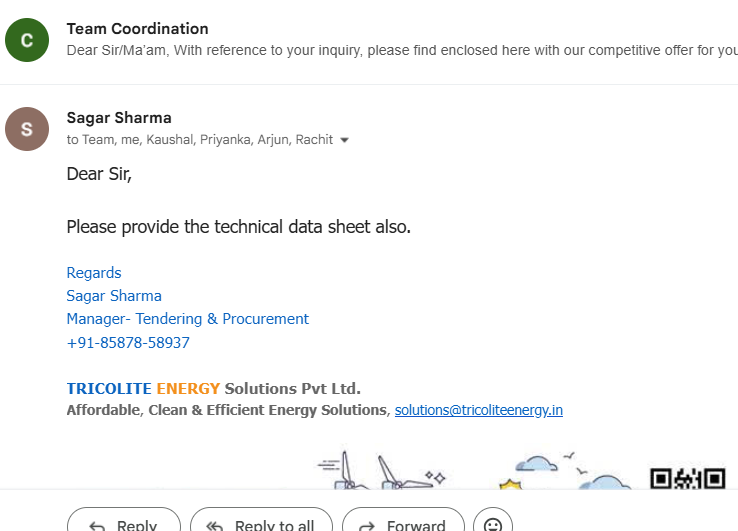Click the TRICOLITE ENERGY company name

[x=143, y=388]
